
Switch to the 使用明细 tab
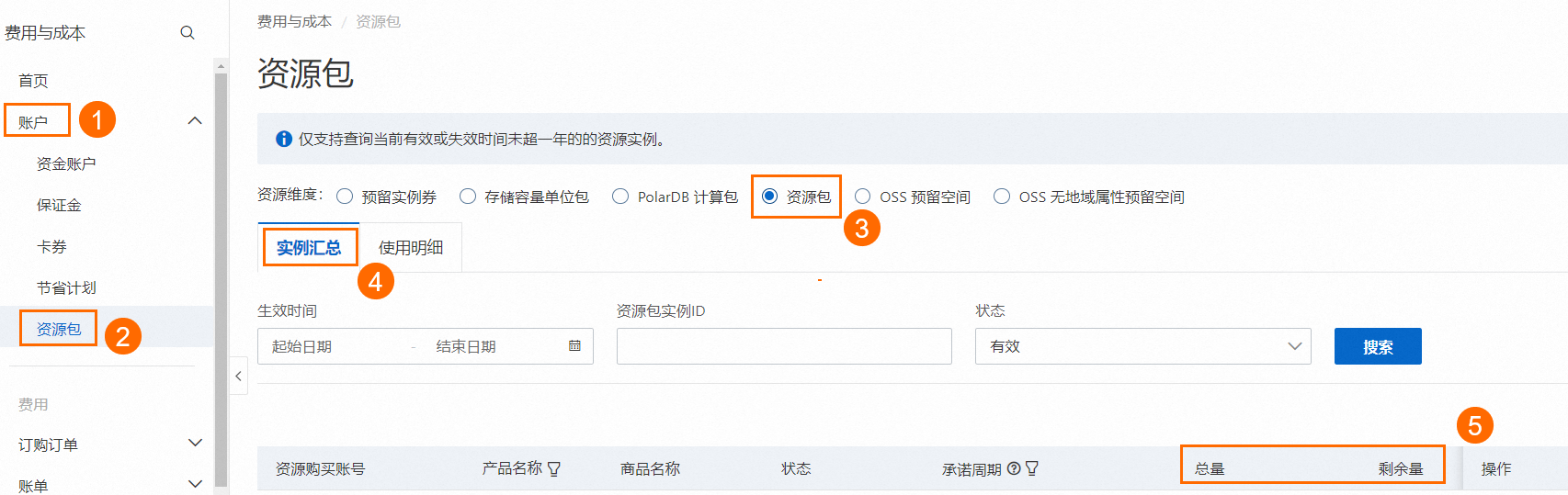coord(411,248)
